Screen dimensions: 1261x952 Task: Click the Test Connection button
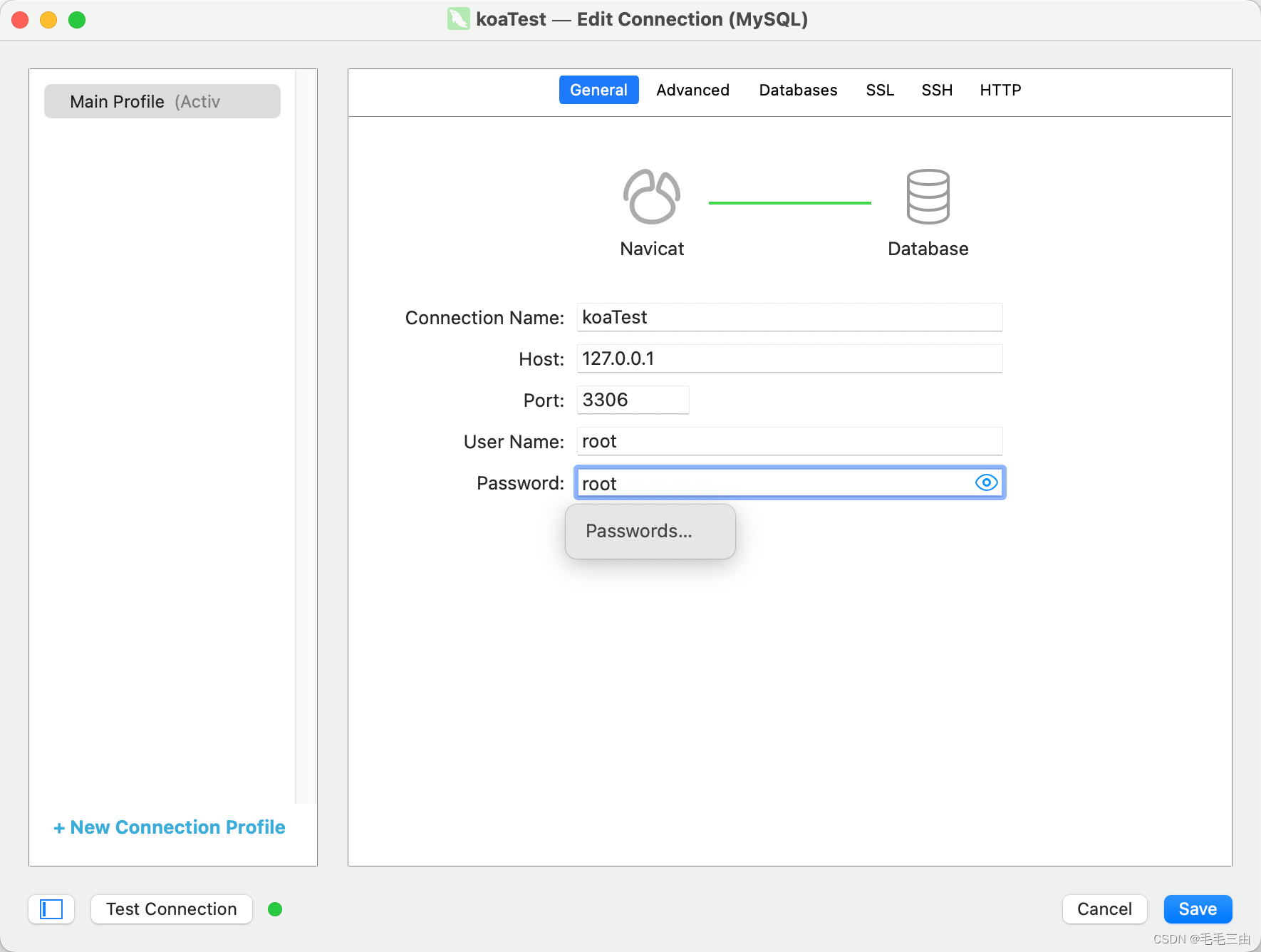172,909
